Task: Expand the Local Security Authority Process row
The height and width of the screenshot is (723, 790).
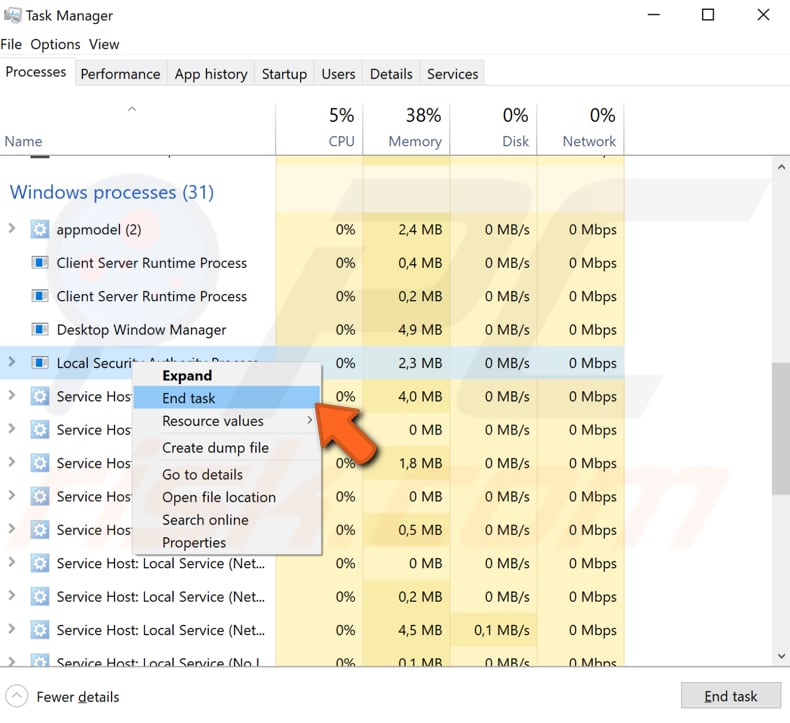Action: [12, 362]
